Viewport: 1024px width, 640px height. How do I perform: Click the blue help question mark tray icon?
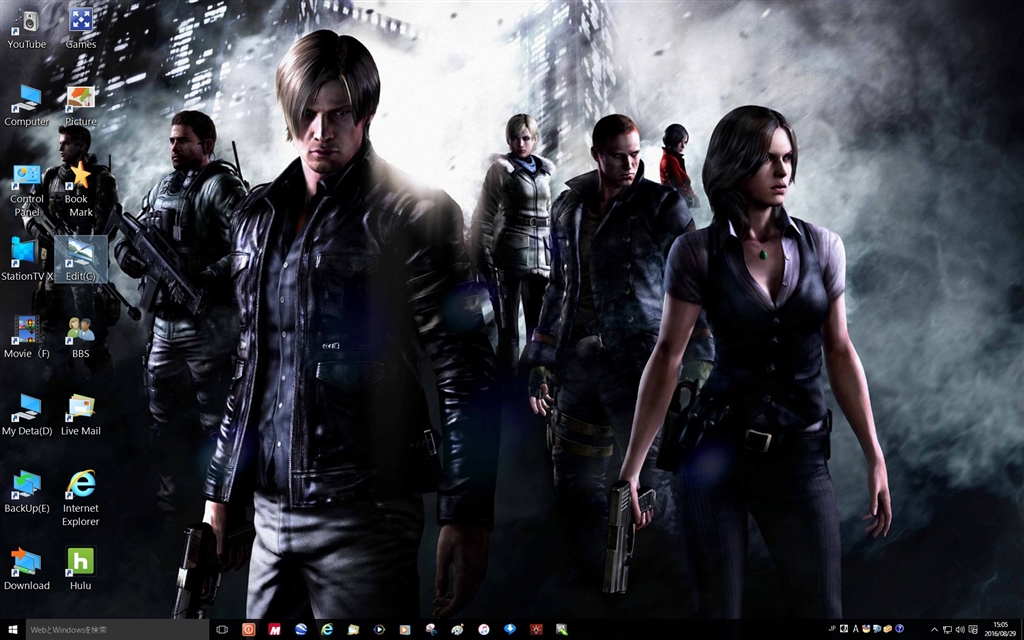pos(899,629)
